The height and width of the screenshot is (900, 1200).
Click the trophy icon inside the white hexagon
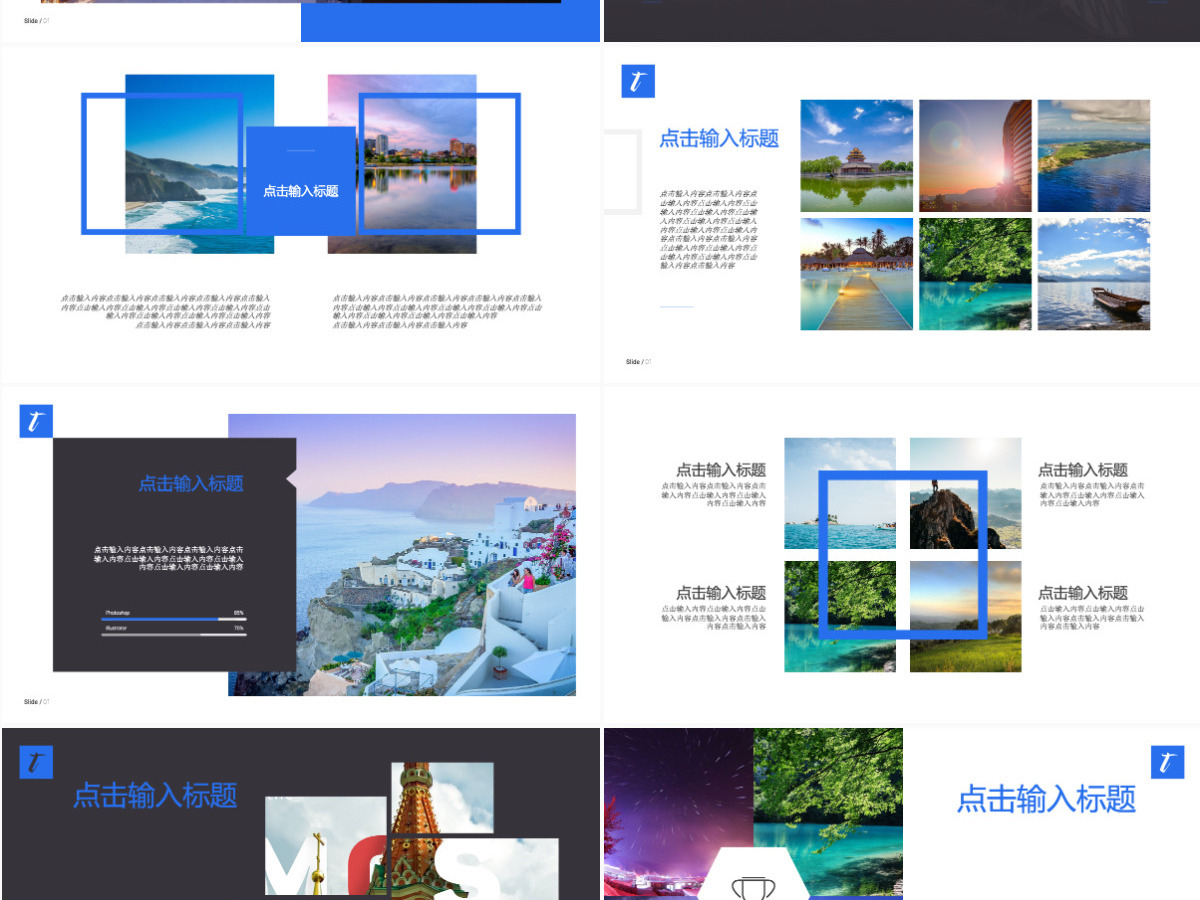(x=752, y=887)
